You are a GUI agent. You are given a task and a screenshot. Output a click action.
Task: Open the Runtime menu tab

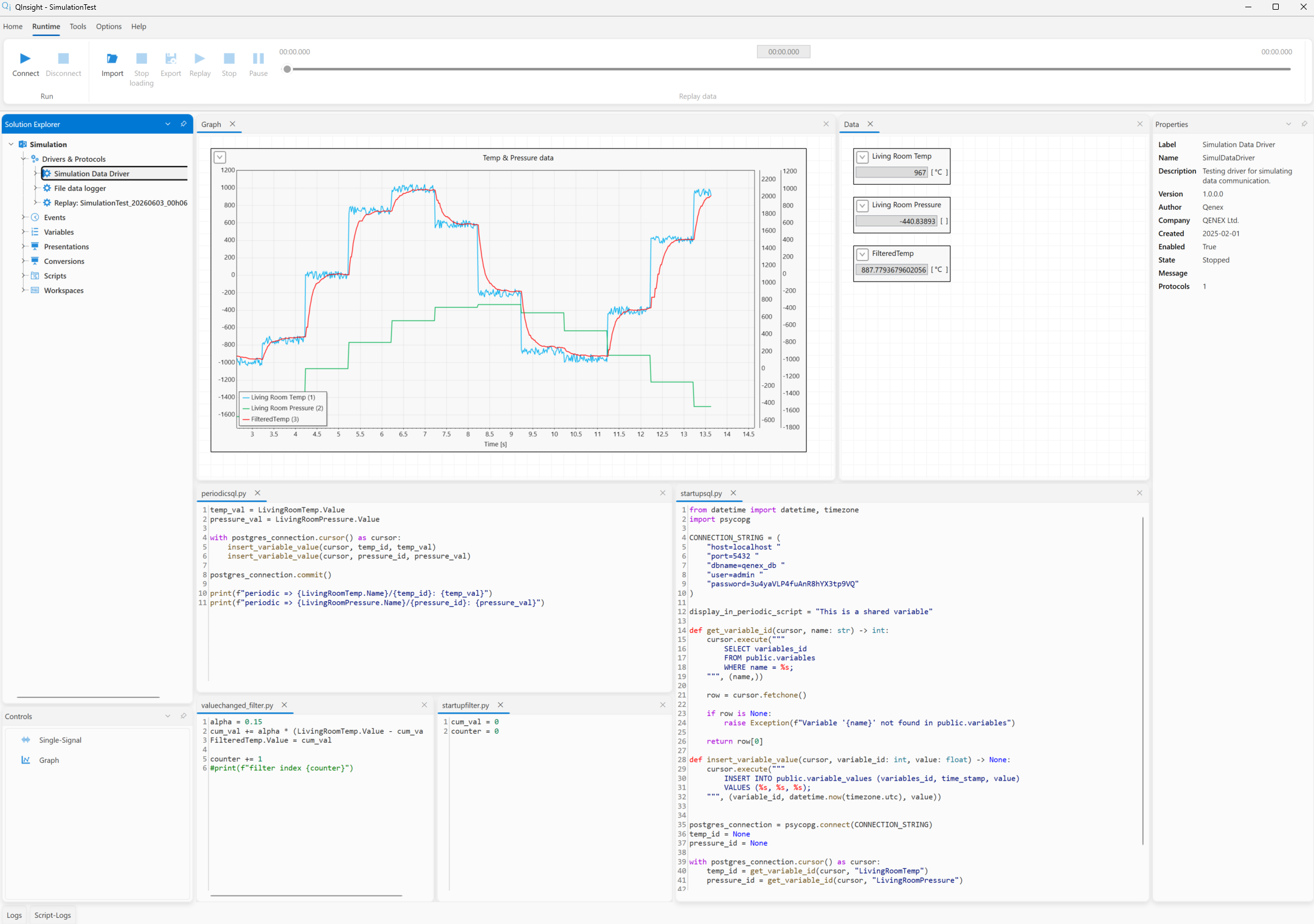[x=46, y=27]
